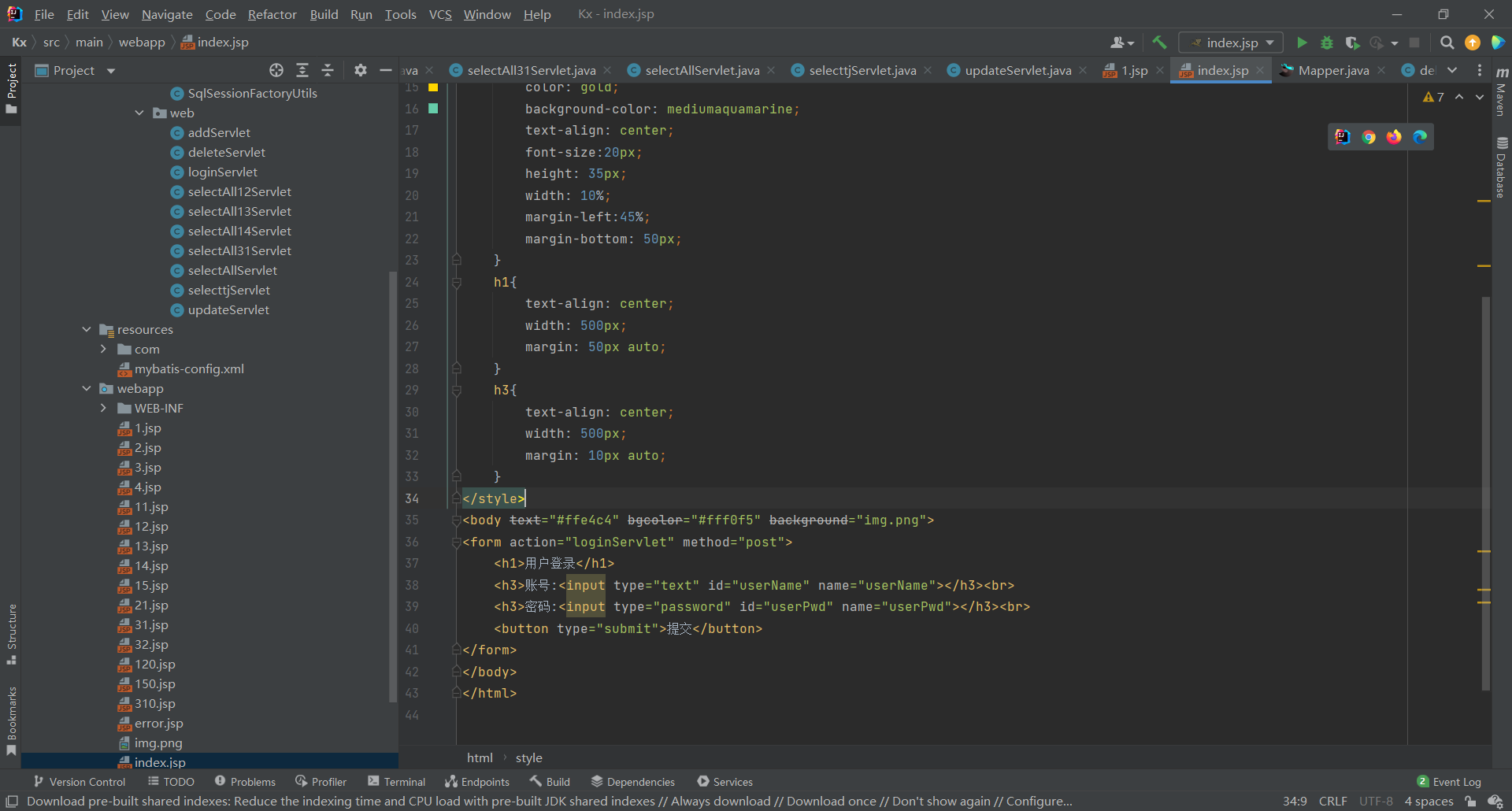Screen dimensions: 1512x811
Task: Build project using the hammer icon
Action: click(x=1159, y=43)
